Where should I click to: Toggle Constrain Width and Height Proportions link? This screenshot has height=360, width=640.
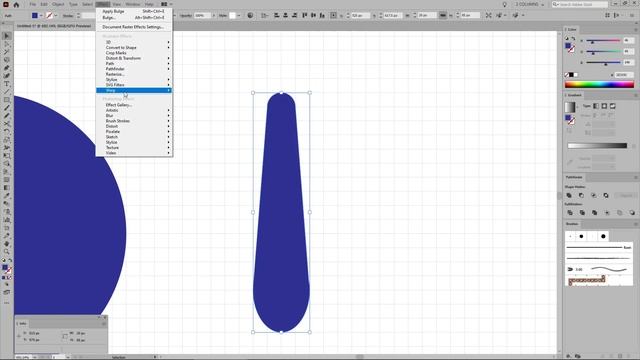coord(442,16)
